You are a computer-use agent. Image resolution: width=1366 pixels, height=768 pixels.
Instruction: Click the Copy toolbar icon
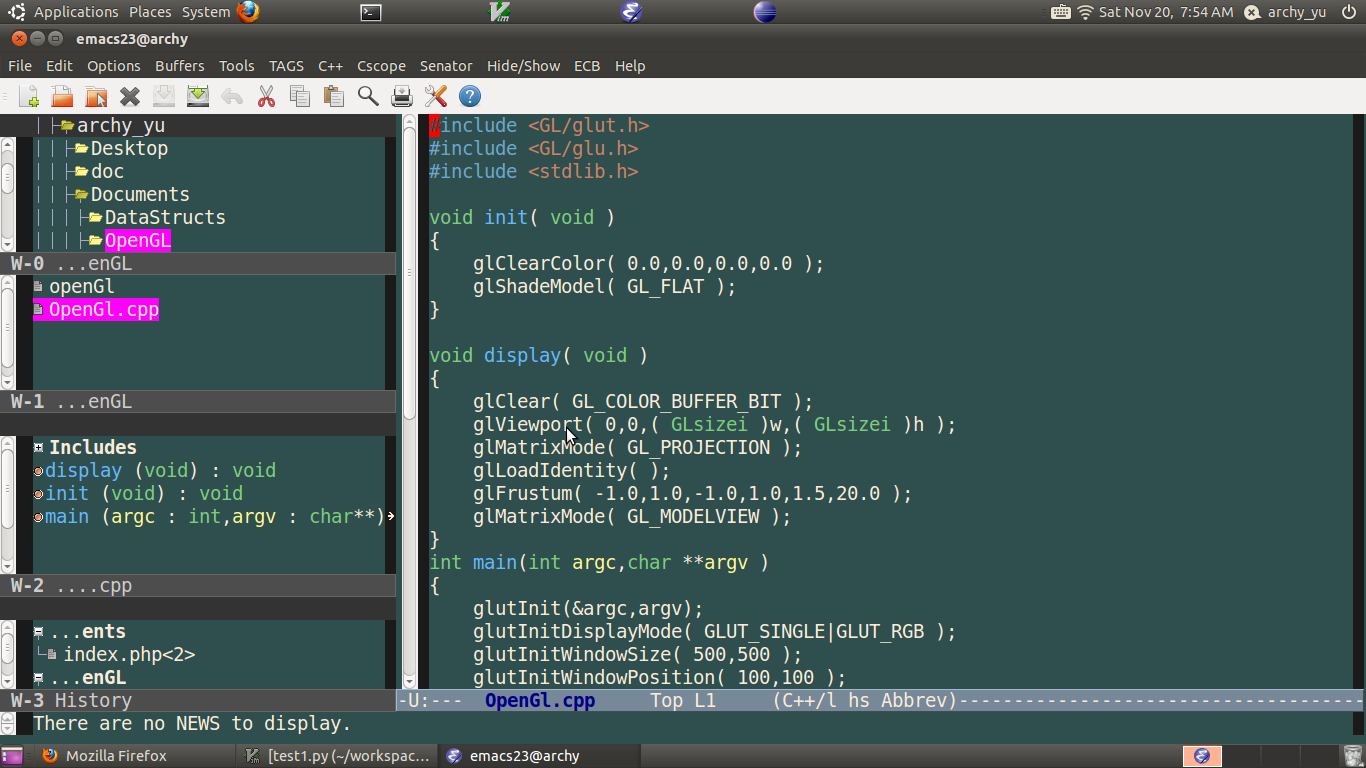pos(300,96)
